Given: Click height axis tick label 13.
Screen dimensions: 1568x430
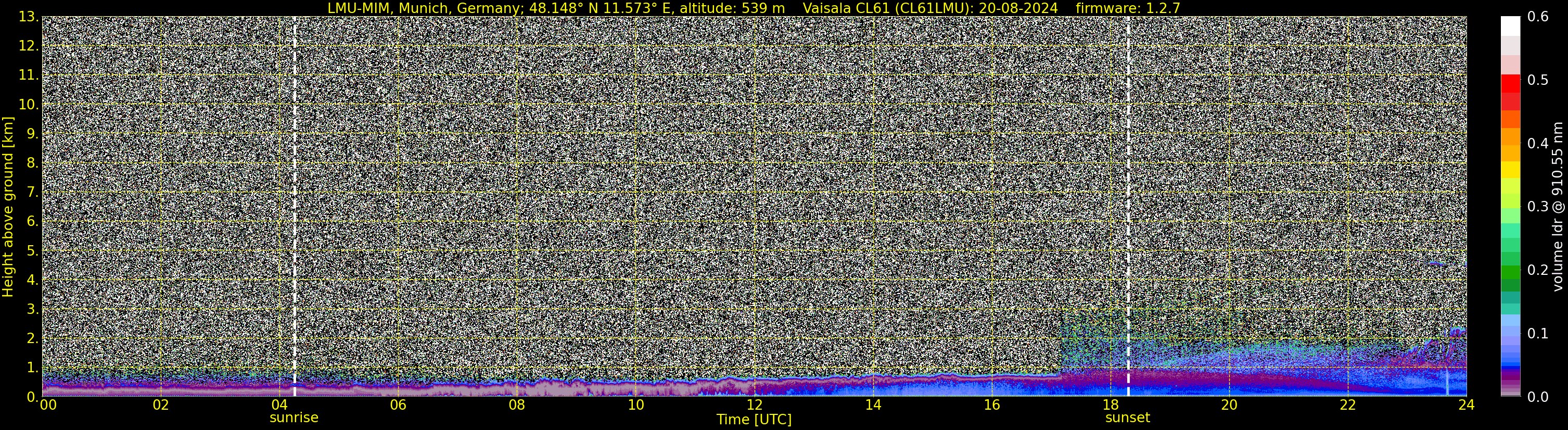Looking at the screenshot, I should pos(29,17).
